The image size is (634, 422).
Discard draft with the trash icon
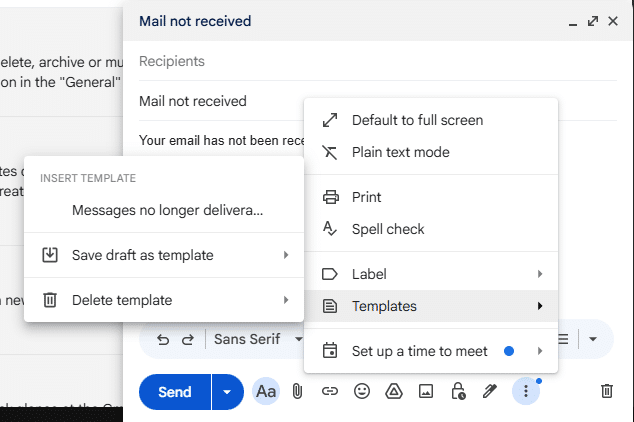pyautogui.click(x=606, y=392)
